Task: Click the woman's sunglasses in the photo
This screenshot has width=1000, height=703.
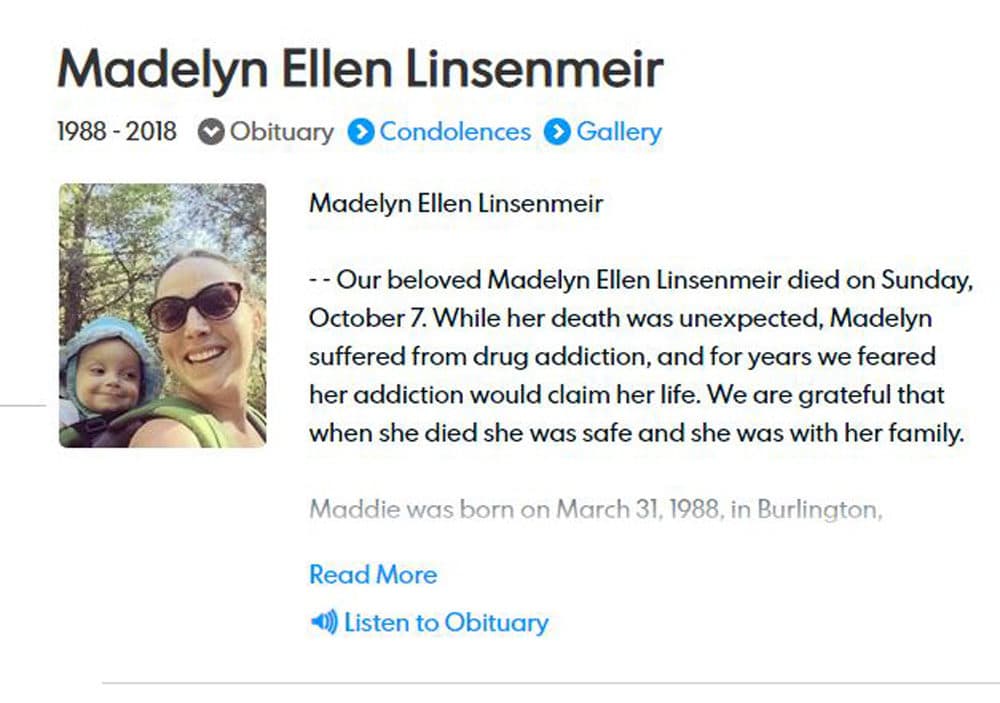Action: coord(195,305)
